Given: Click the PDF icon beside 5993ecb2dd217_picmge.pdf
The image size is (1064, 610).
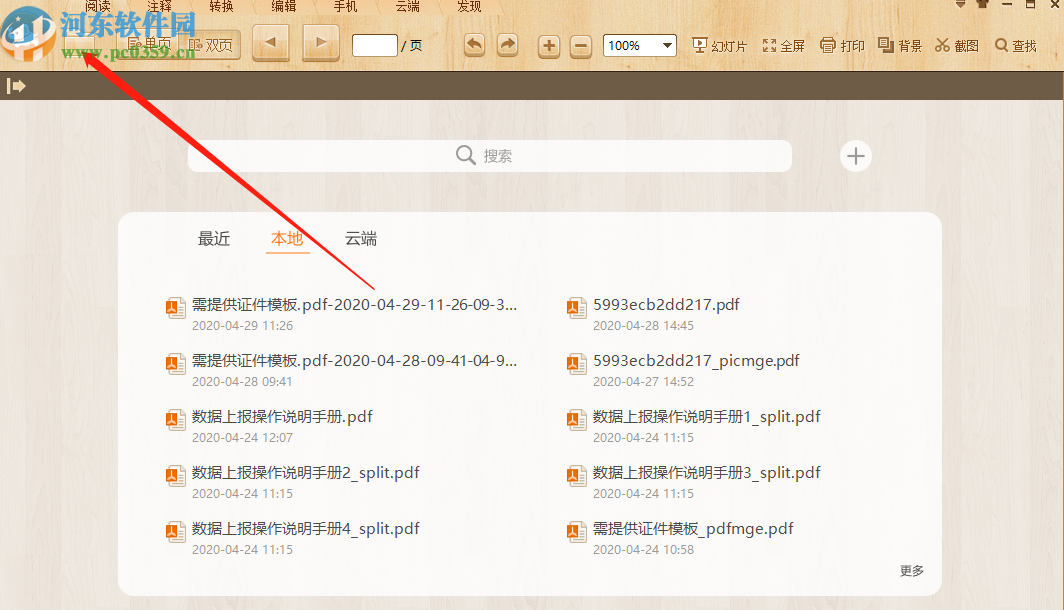Looking at the screenshot, I should point(577,364).
